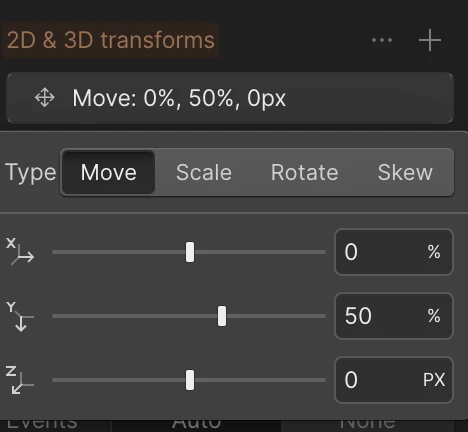Pick the Skew transform type
This screenshot has height=432, width=468.
pyautogui.click(x=405, y=172)
